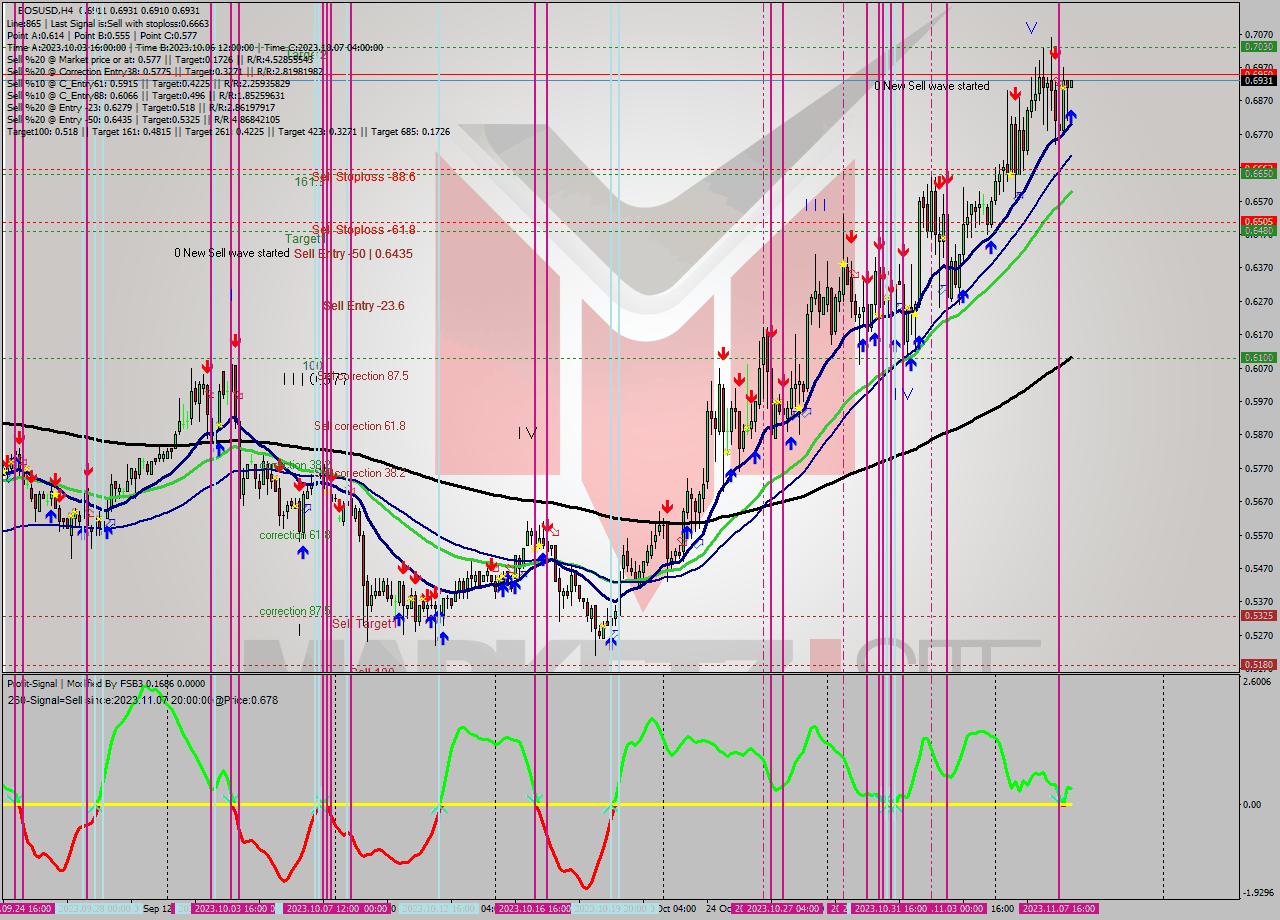Image resolution: width=1280 pixels, height=920 pixels.
Task: Select the blue wave IV label
Action: coord(903,394)
